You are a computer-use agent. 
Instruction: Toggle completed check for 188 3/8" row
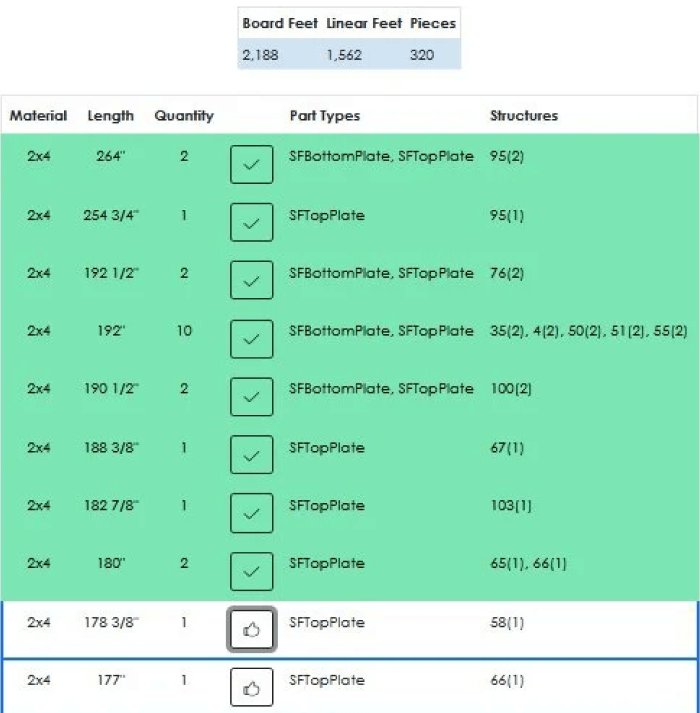[x=251, y=454]
